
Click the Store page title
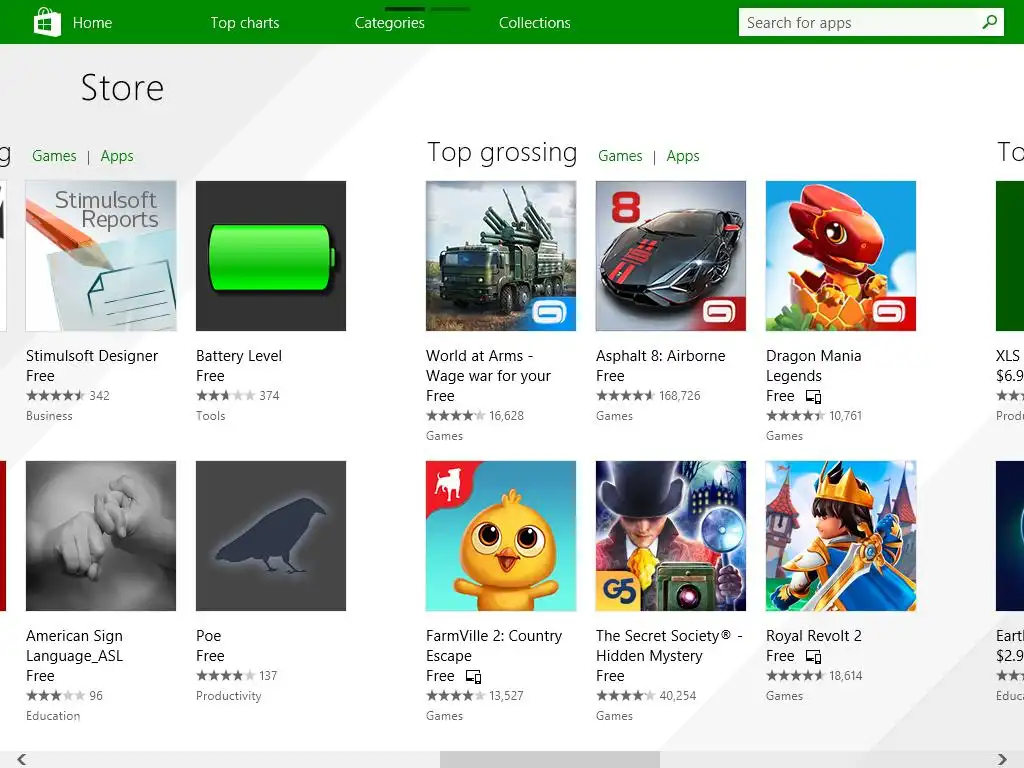pyautogui.click(x=122, y=88)
